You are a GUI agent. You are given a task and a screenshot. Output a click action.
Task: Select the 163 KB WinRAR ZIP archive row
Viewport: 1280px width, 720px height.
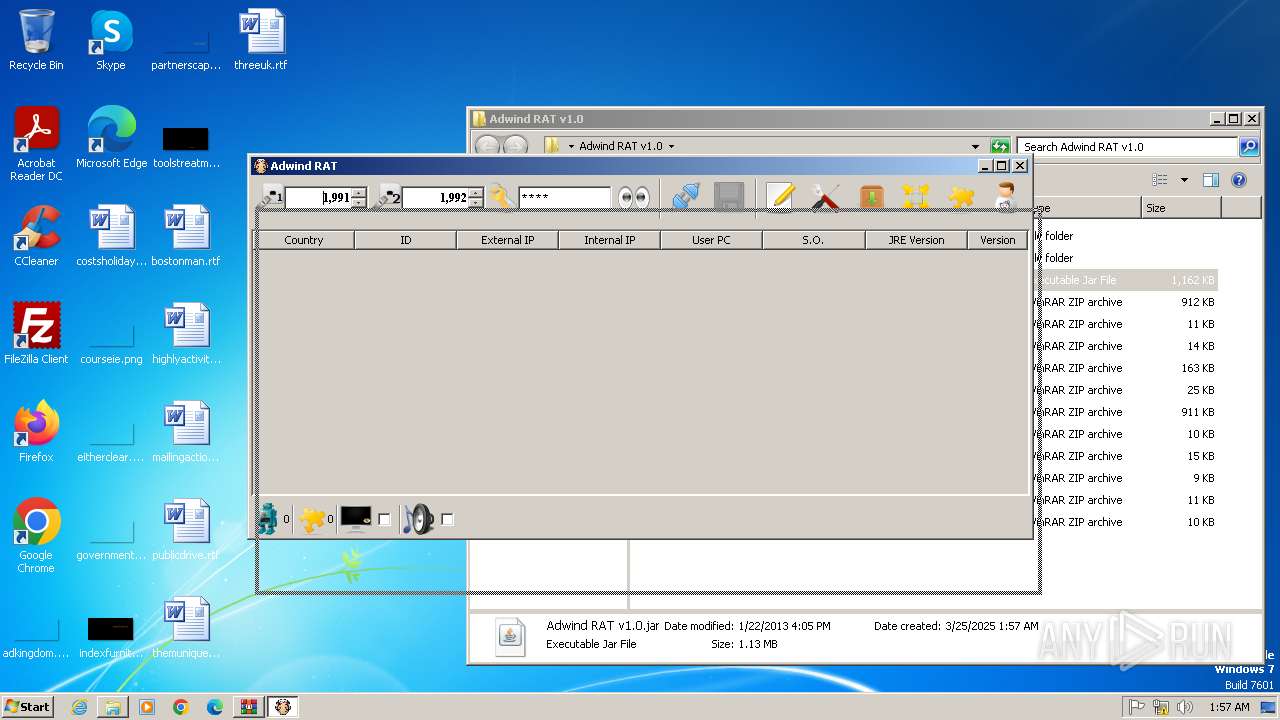pyautogui.click(x=1125, y=368)
